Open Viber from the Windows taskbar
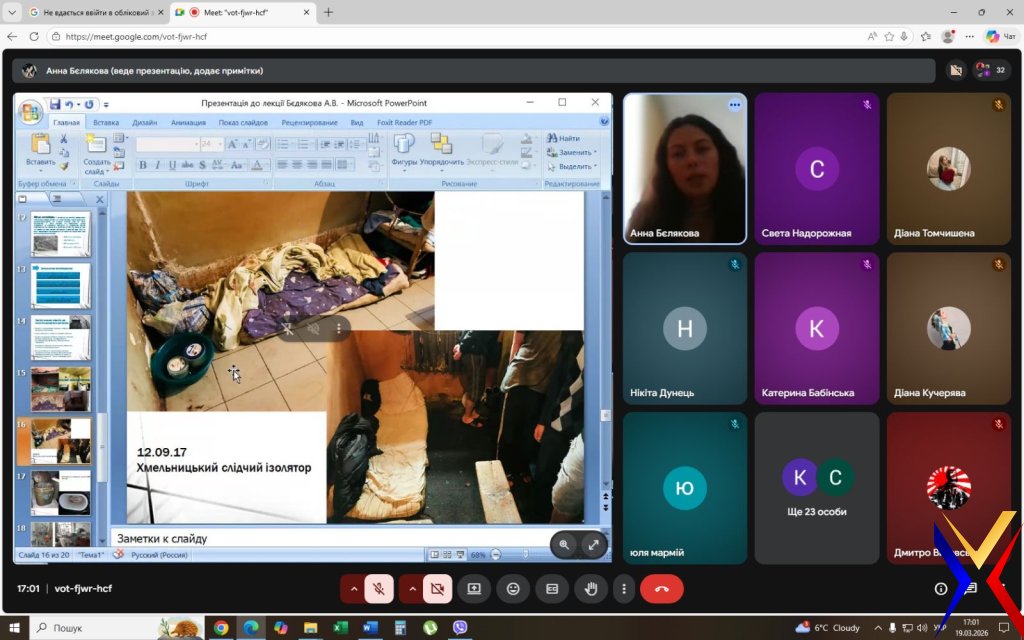The width and height of the screenshot is (1024, 640). coord(460,628)
